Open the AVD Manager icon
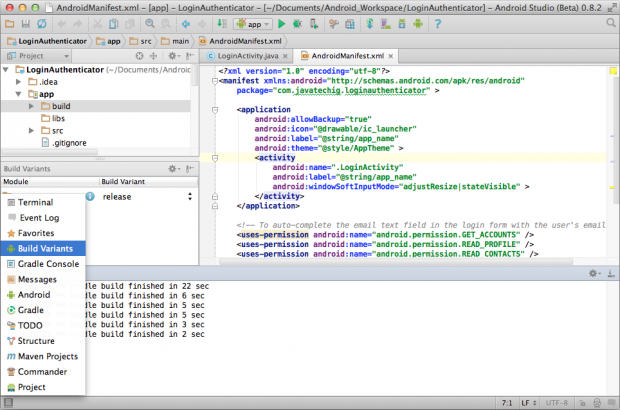The width and height of the screenshot is (620, 410). tap(386, 24)
